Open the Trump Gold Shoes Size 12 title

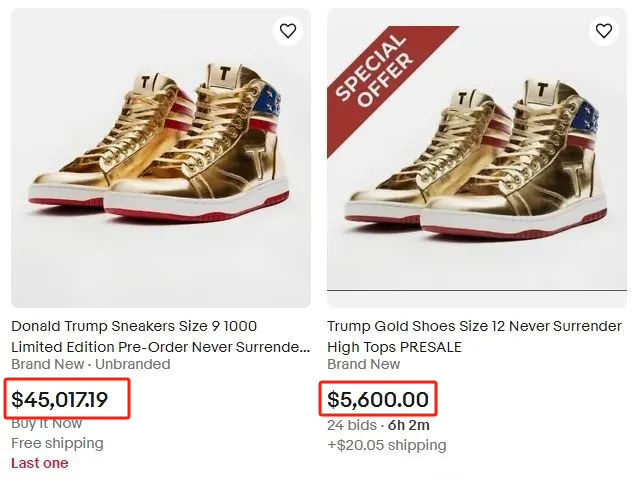click(474, 326)
